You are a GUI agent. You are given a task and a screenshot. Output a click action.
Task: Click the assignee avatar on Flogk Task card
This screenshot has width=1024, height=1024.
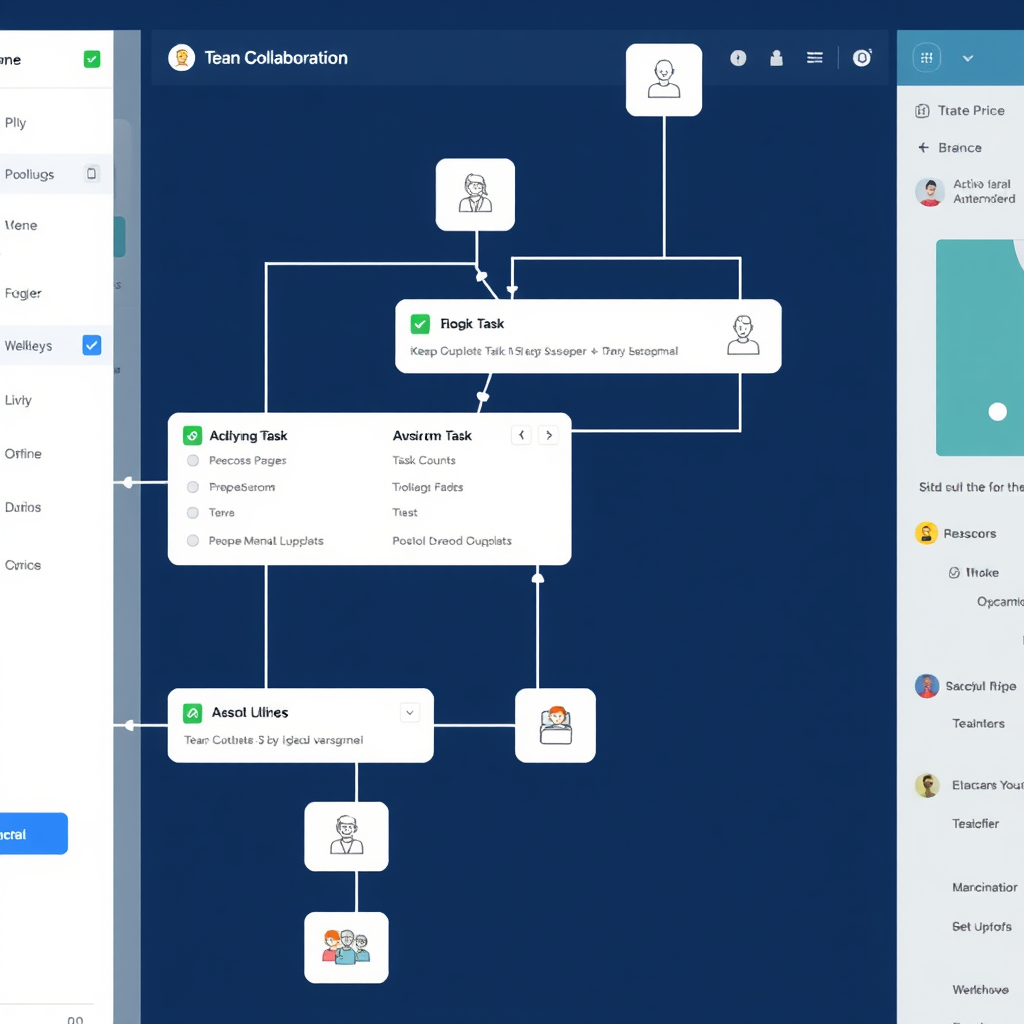742,336
